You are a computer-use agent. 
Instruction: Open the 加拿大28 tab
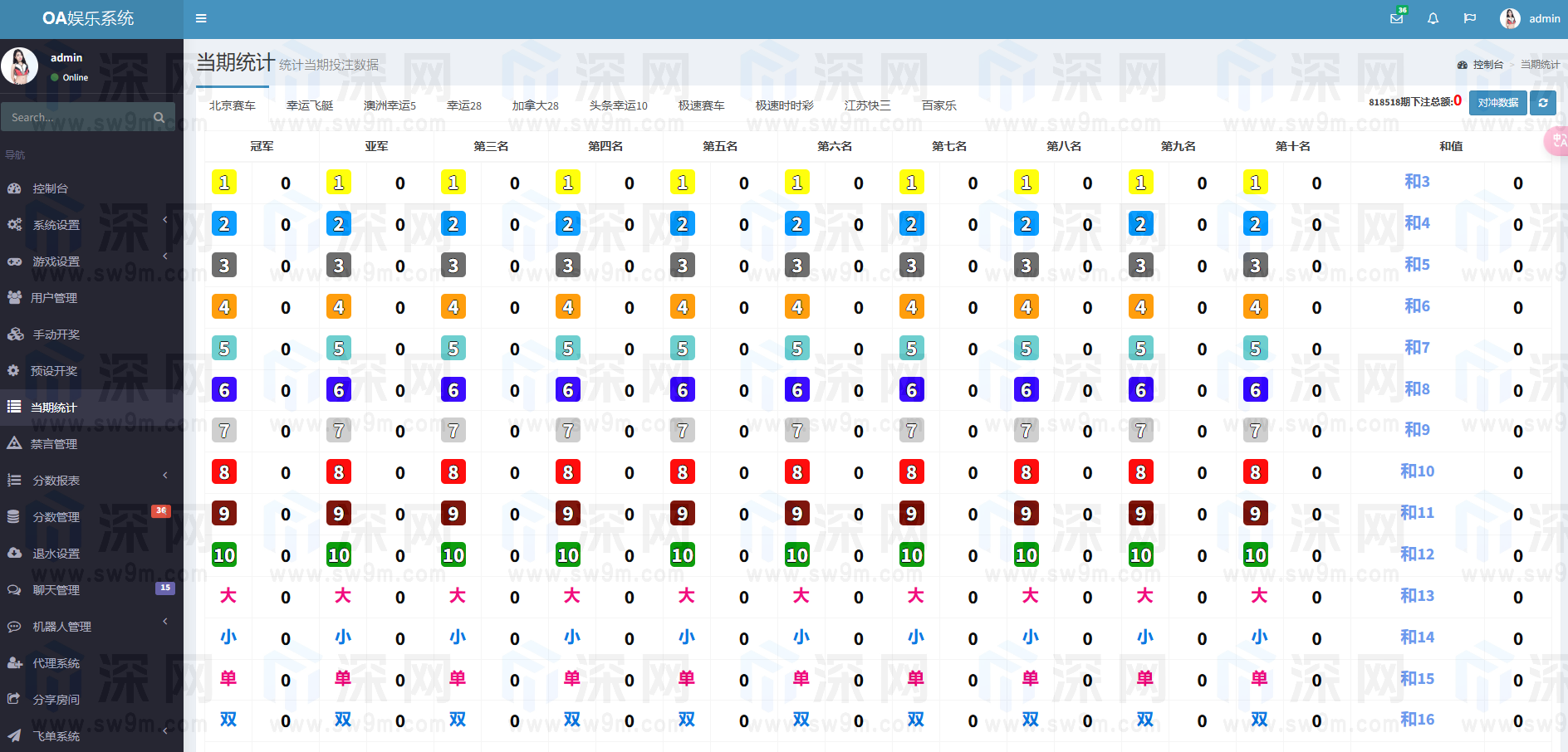[535, 105]
